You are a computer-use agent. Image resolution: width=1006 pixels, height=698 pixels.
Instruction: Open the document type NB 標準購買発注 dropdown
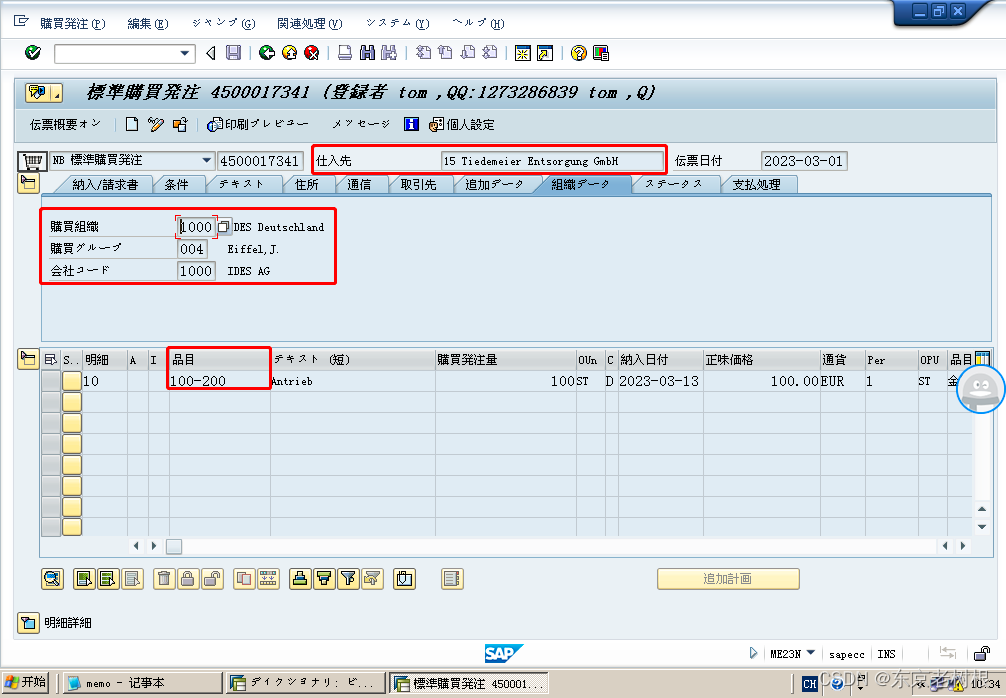(x=207, y=160)
